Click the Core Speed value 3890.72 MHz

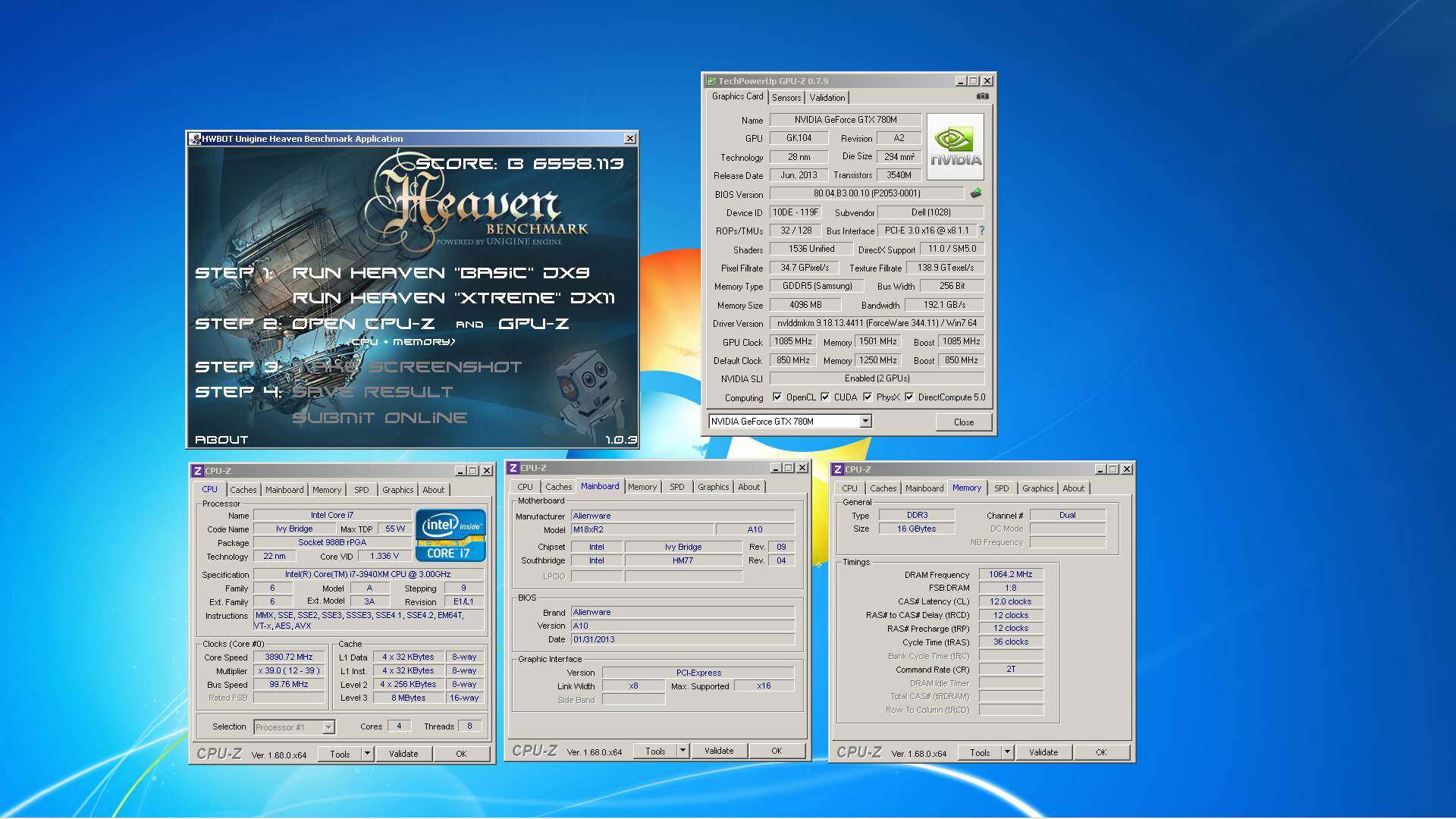click(288, 657)
